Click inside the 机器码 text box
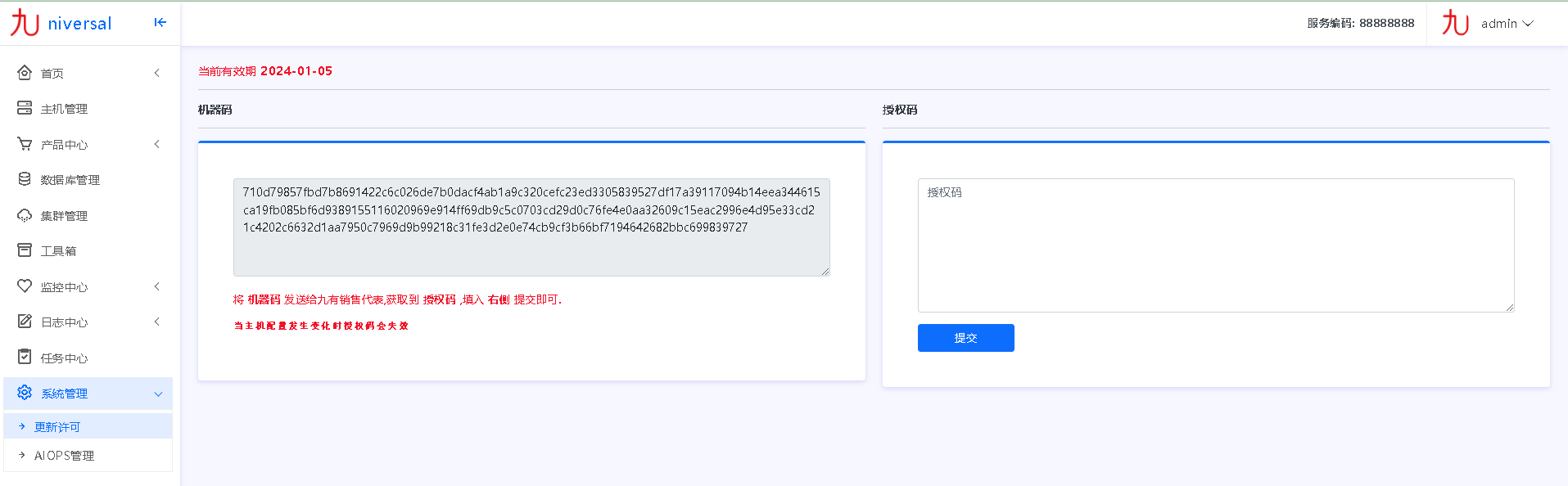Viewport: 1568px width, 486px height. pos(531,227)
